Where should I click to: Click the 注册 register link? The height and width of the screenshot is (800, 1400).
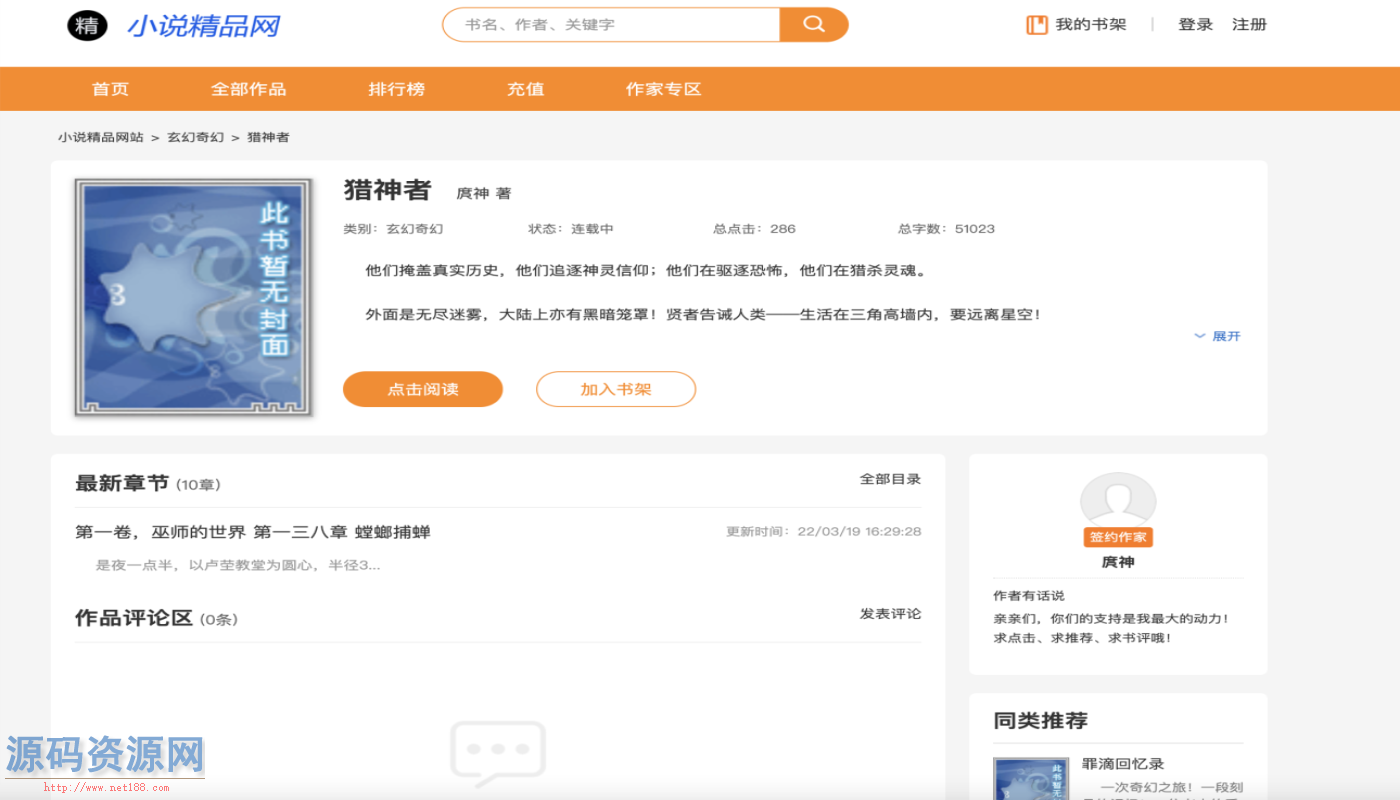pyautogui.click(x=1249, y=25)
